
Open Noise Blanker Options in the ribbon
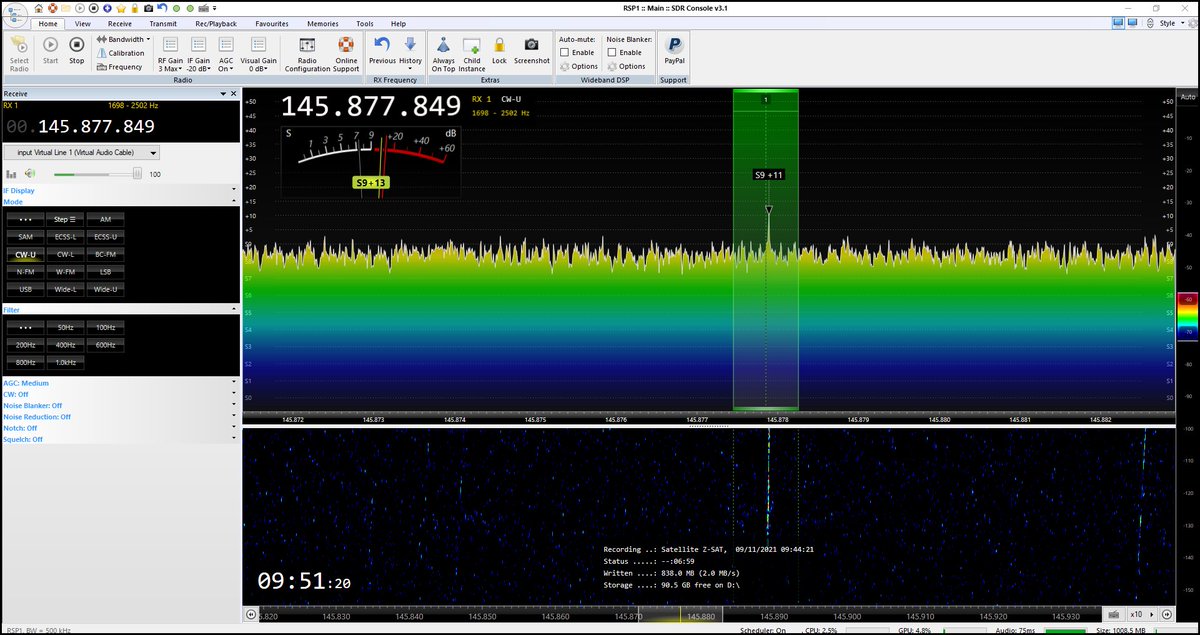[x=625, y=66]
